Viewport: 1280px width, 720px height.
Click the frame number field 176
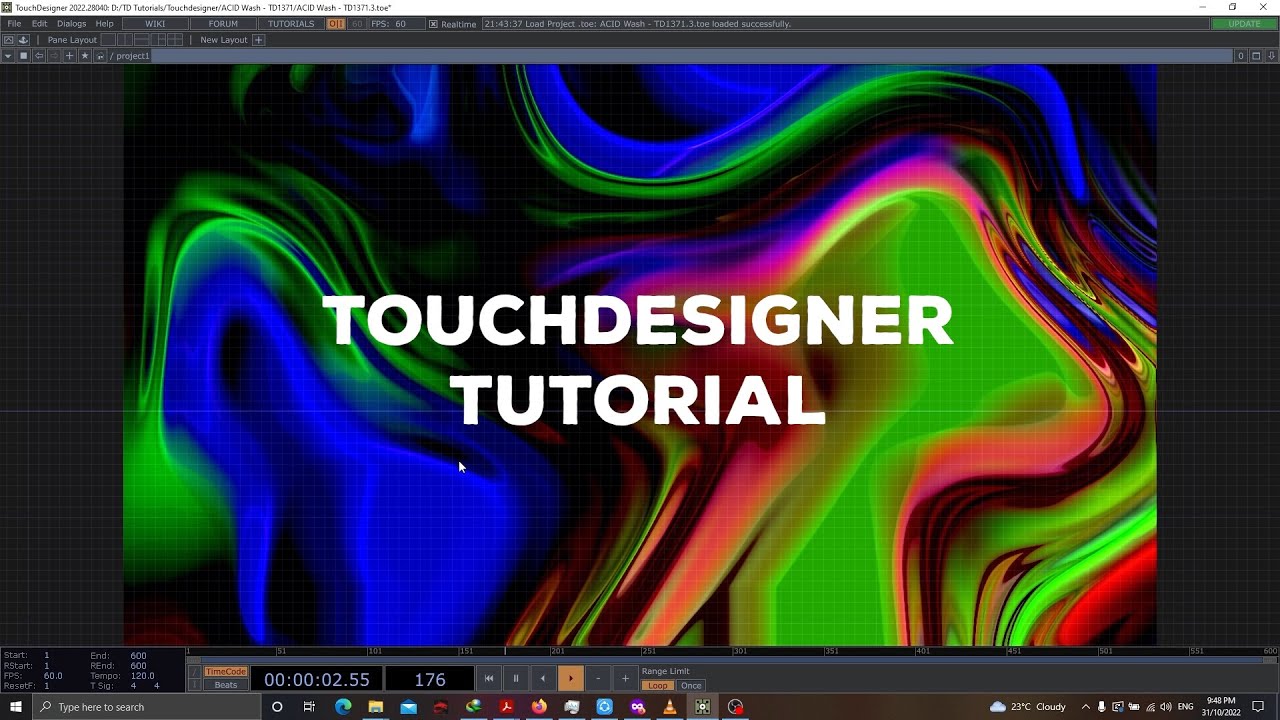click(430, 680)
